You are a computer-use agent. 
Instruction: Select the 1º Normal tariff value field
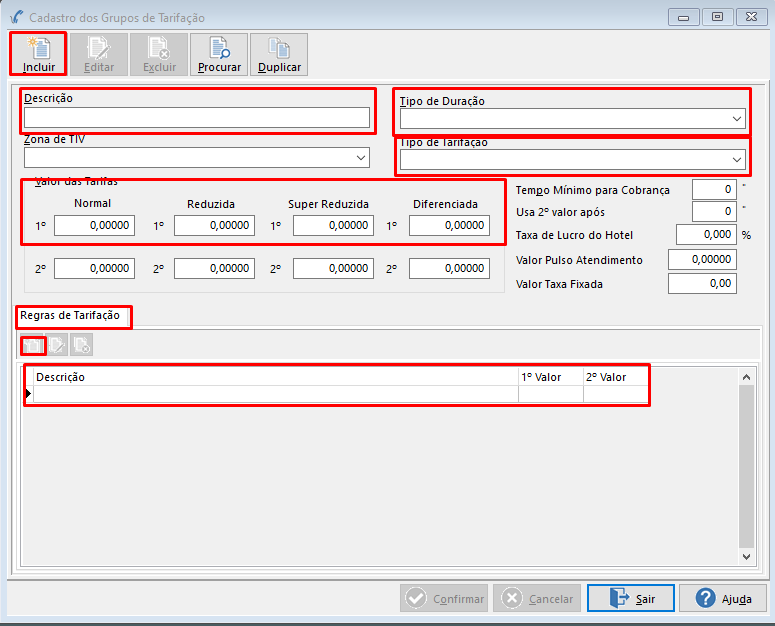tap(94, 225)
